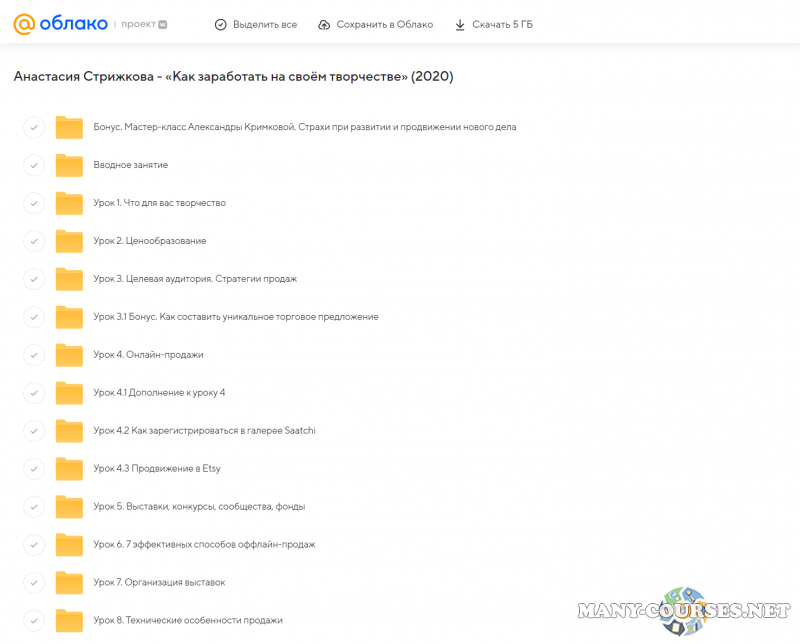
Task: Click Скачать 5 ГБ download button
Action: (493, 25)
